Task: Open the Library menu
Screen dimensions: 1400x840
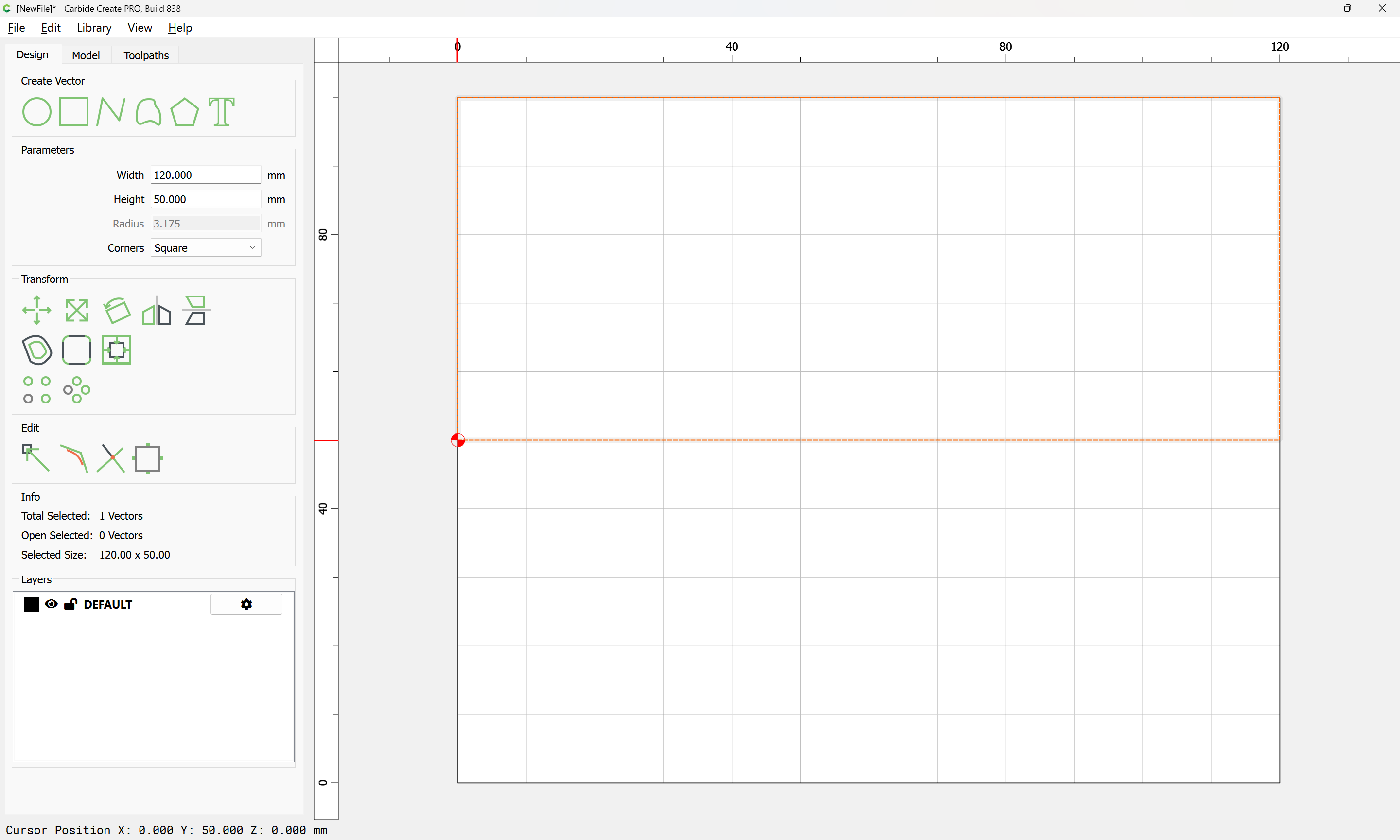Action: (94, 28)
